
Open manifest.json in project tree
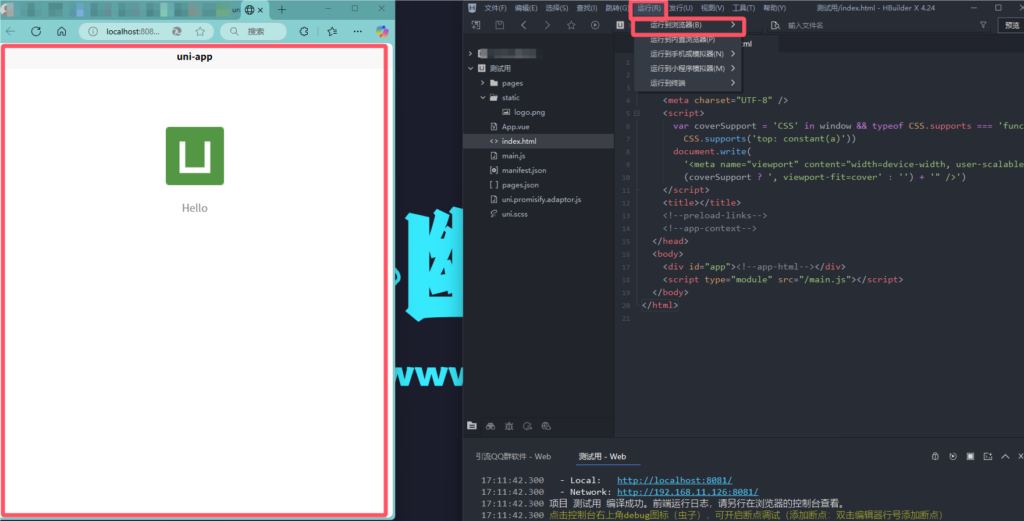click(x=524, y=170)
